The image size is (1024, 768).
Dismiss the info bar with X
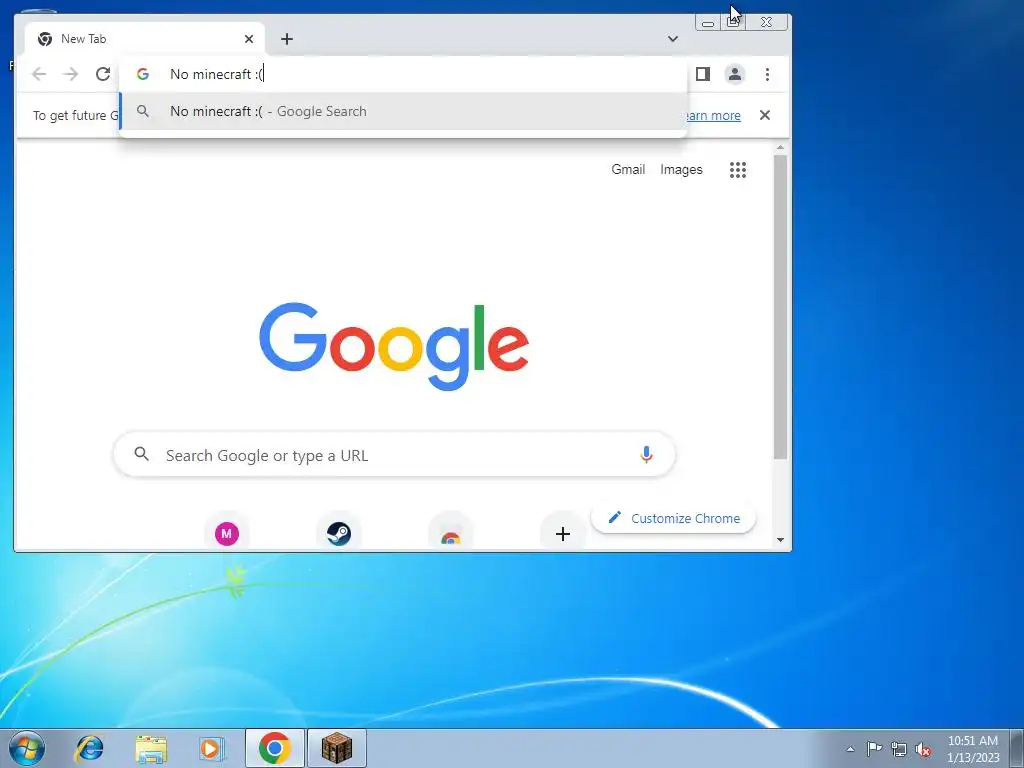point(765,116)
